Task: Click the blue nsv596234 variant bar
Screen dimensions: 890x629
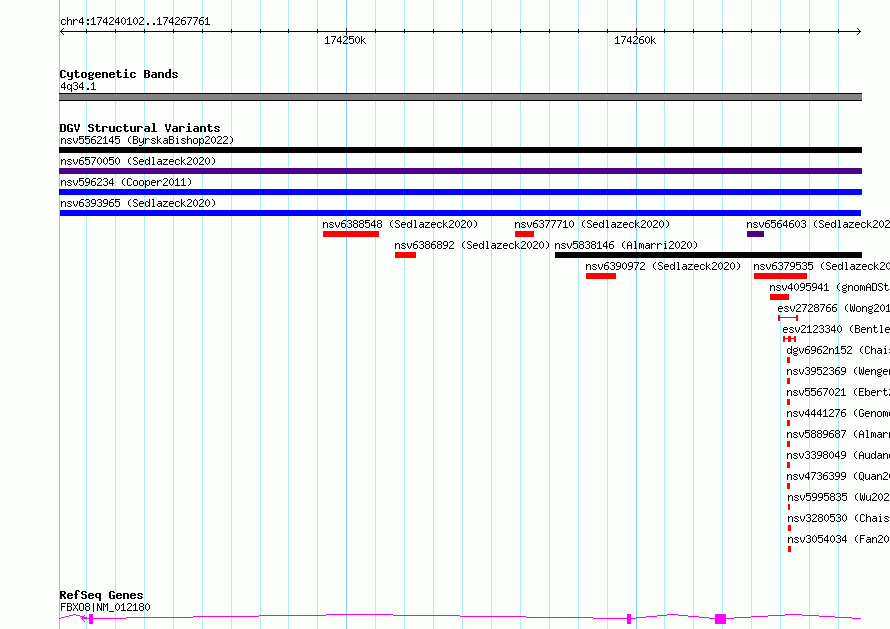Action: click(x=460, y=192)
